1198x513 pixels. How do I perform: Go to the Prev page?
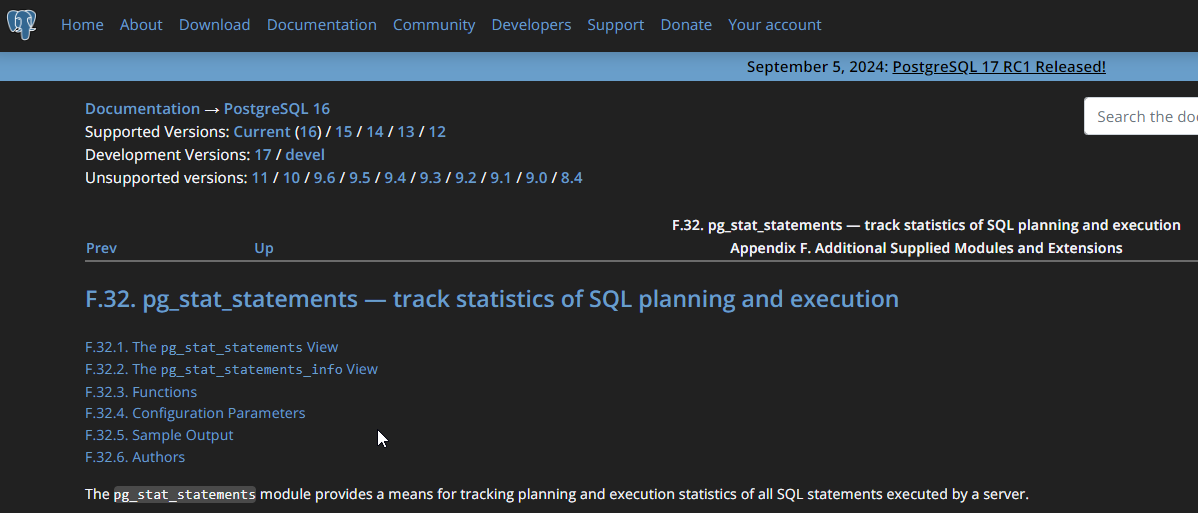(101, 248)
